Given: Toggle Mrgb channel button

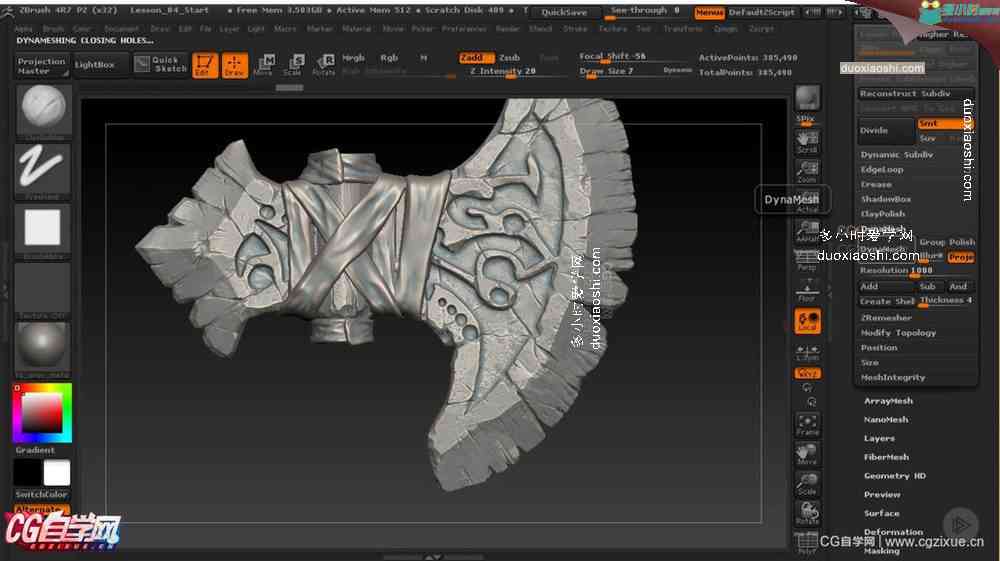Looking at the screenshot, I should [x=353, y=57].
